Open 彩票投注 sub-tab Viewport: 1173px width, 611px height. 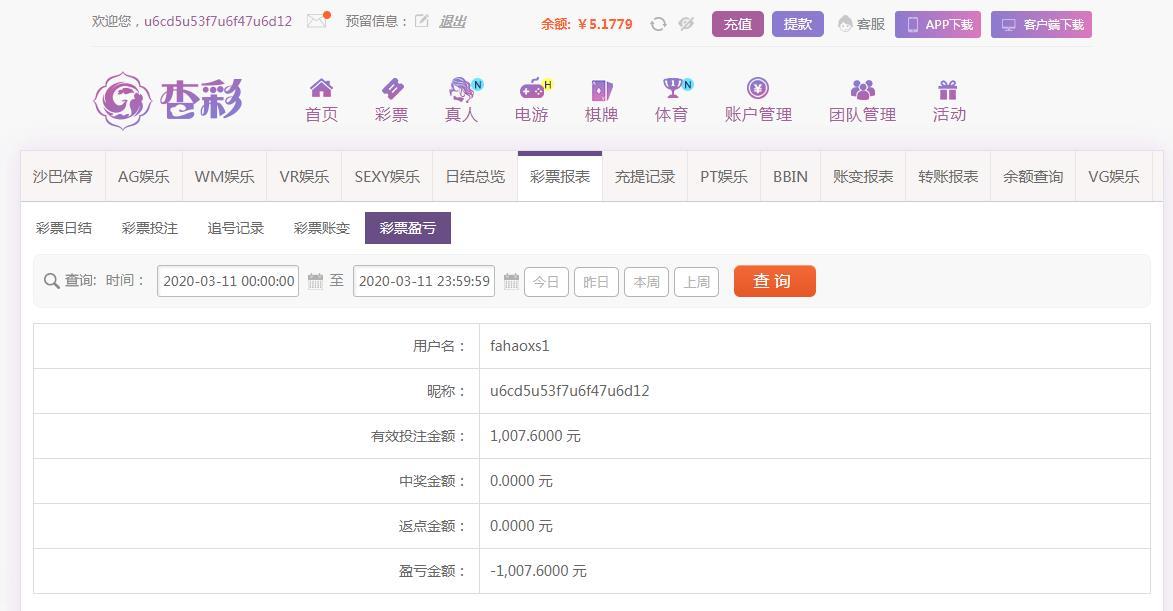point(150,228)
